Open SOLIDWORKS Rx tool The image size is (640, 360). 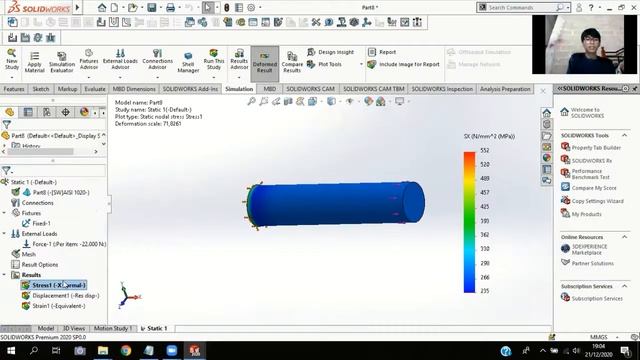(591, 160)
